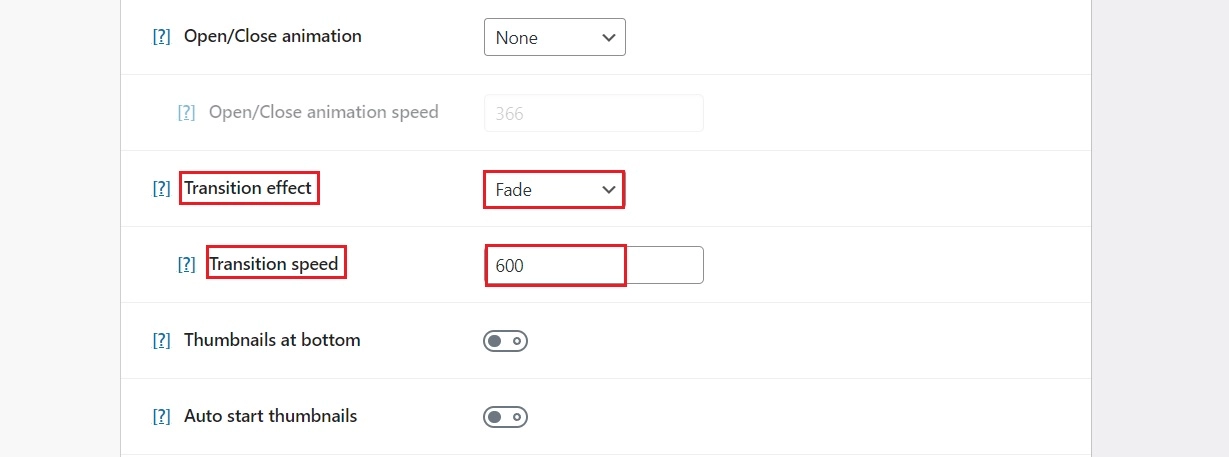The width and height of the screenshot is (1229, 457).
Task: Click the help icon next to Auto start thumbnails
Action: click(161, 417)
